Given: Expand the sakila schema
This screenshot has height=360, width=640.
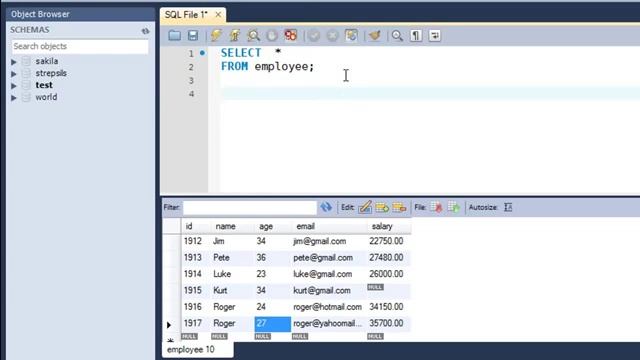Looking at the screenshot, I should point(14,62).
